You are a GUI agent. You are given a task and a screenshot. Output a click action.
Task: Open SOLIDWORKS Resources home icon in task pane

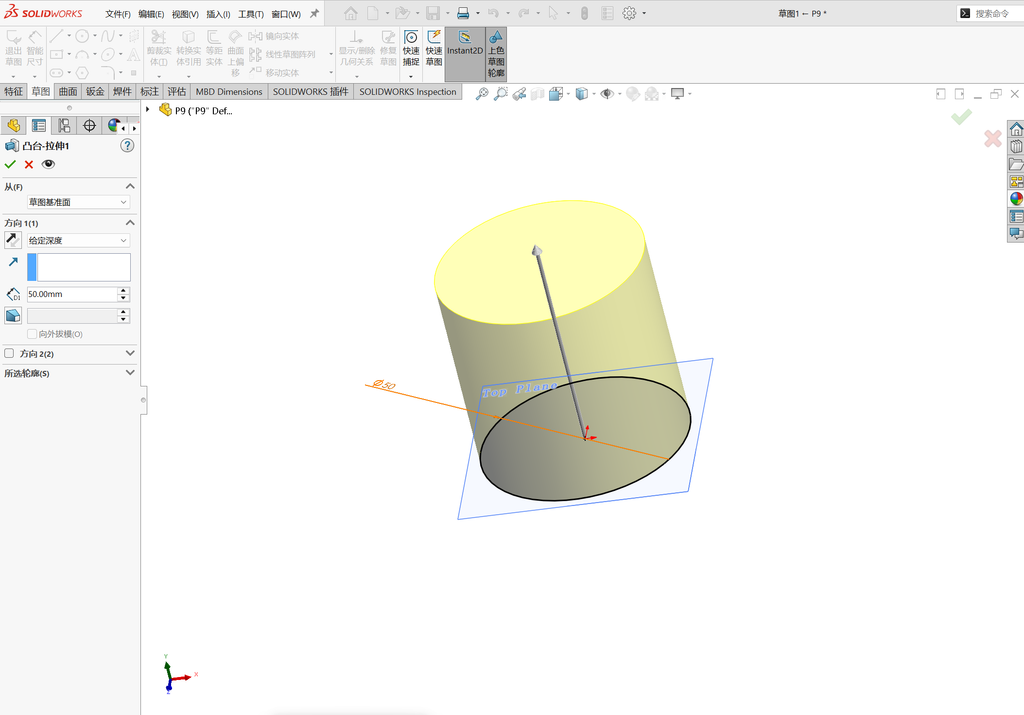click(x=1016, y=129)
